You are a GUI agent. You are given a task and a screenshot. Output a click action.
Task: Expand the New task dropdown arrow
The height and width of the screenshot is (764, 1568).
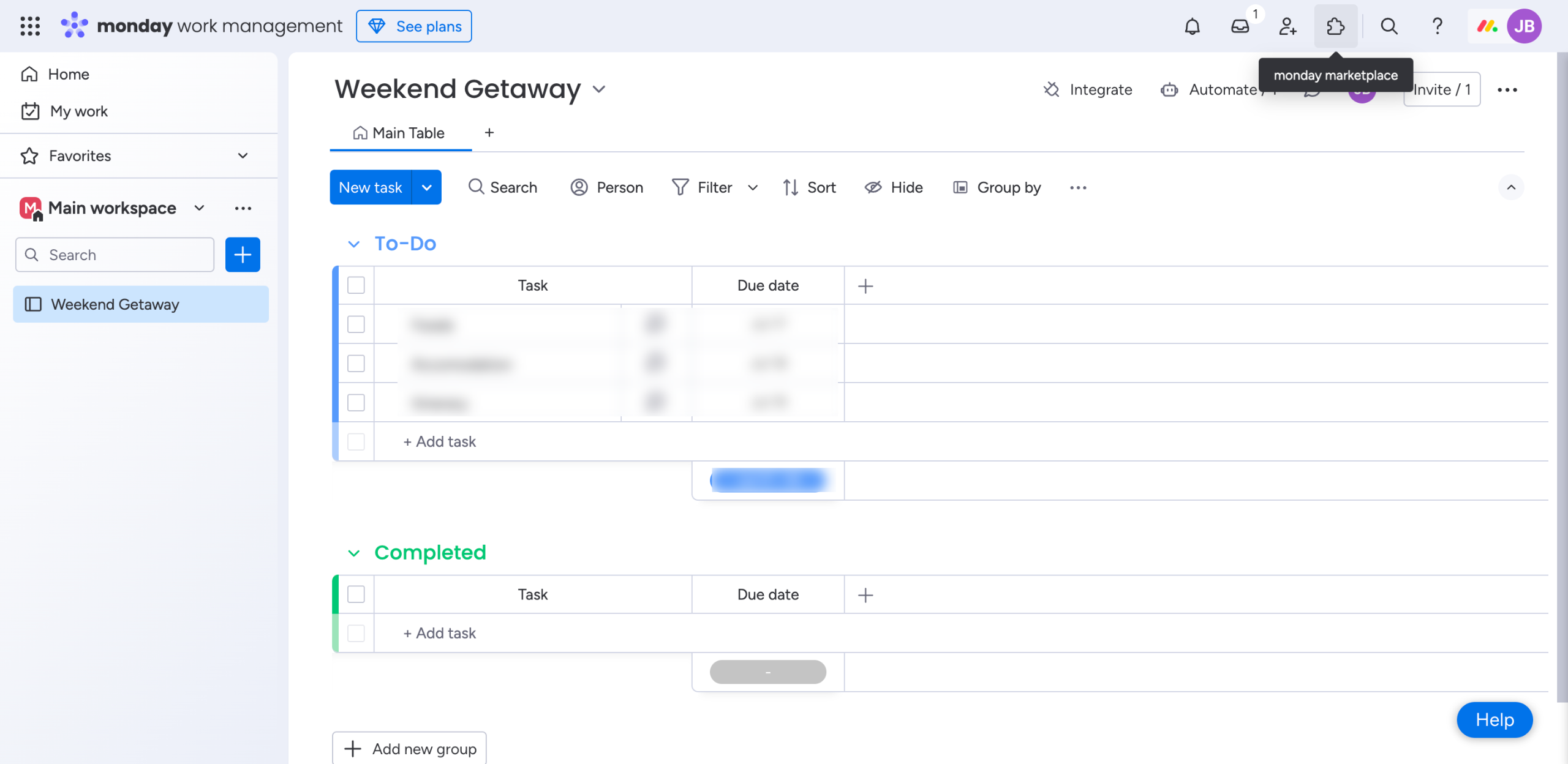point(427,187)
